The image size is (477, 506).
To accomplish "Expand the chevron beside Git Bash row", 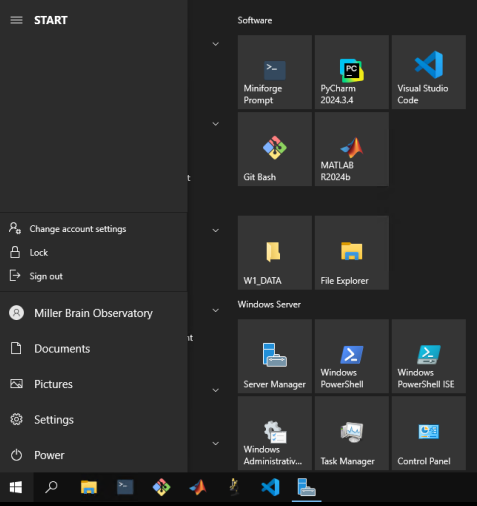I will pos(216,124).
